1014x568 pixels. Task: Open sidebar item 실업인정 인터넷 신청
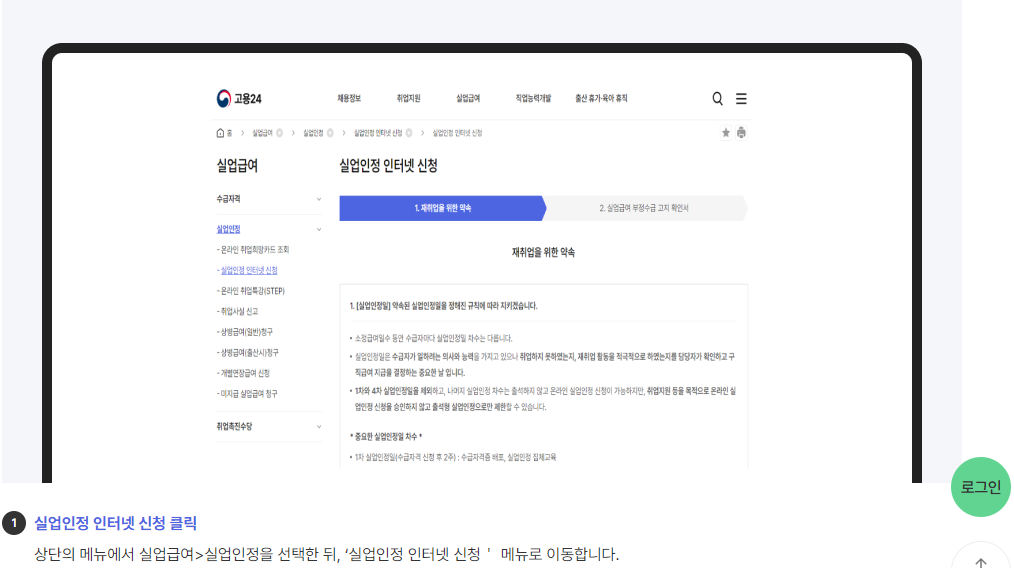[x=247, y=270]
